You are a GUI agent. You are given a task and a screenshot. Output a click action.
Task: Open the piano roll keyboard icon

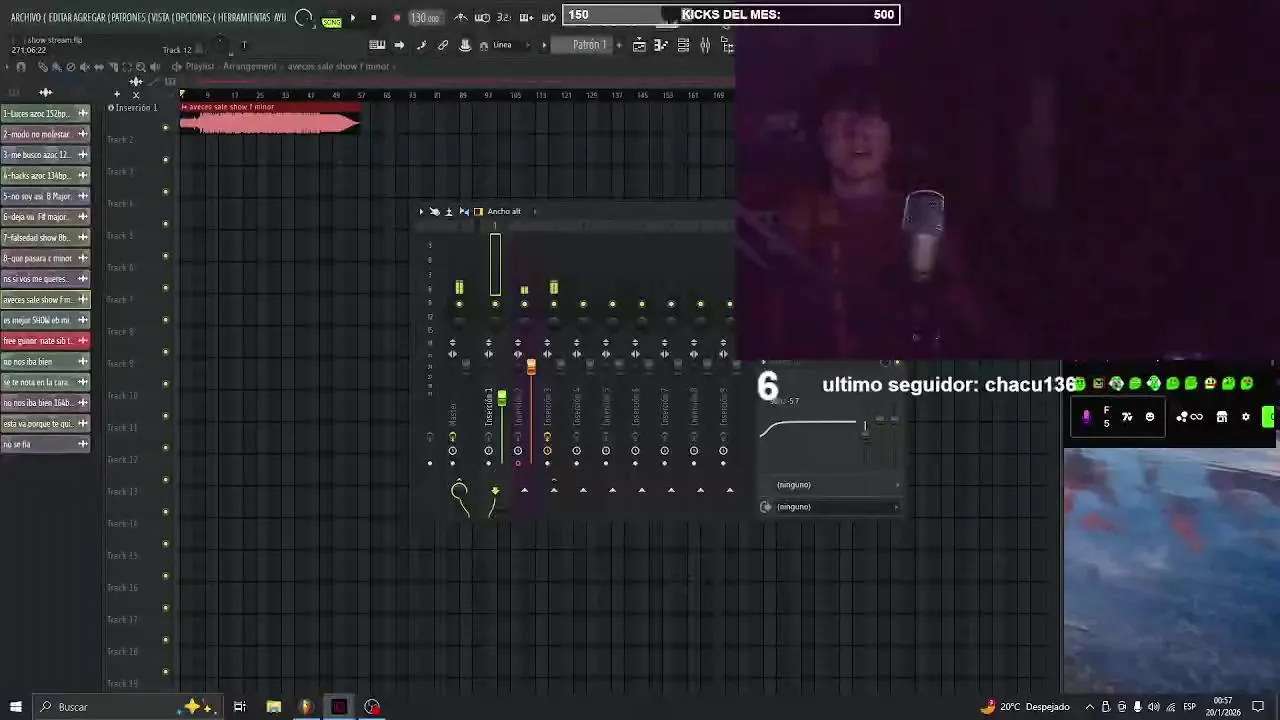(x=377, y=45)
